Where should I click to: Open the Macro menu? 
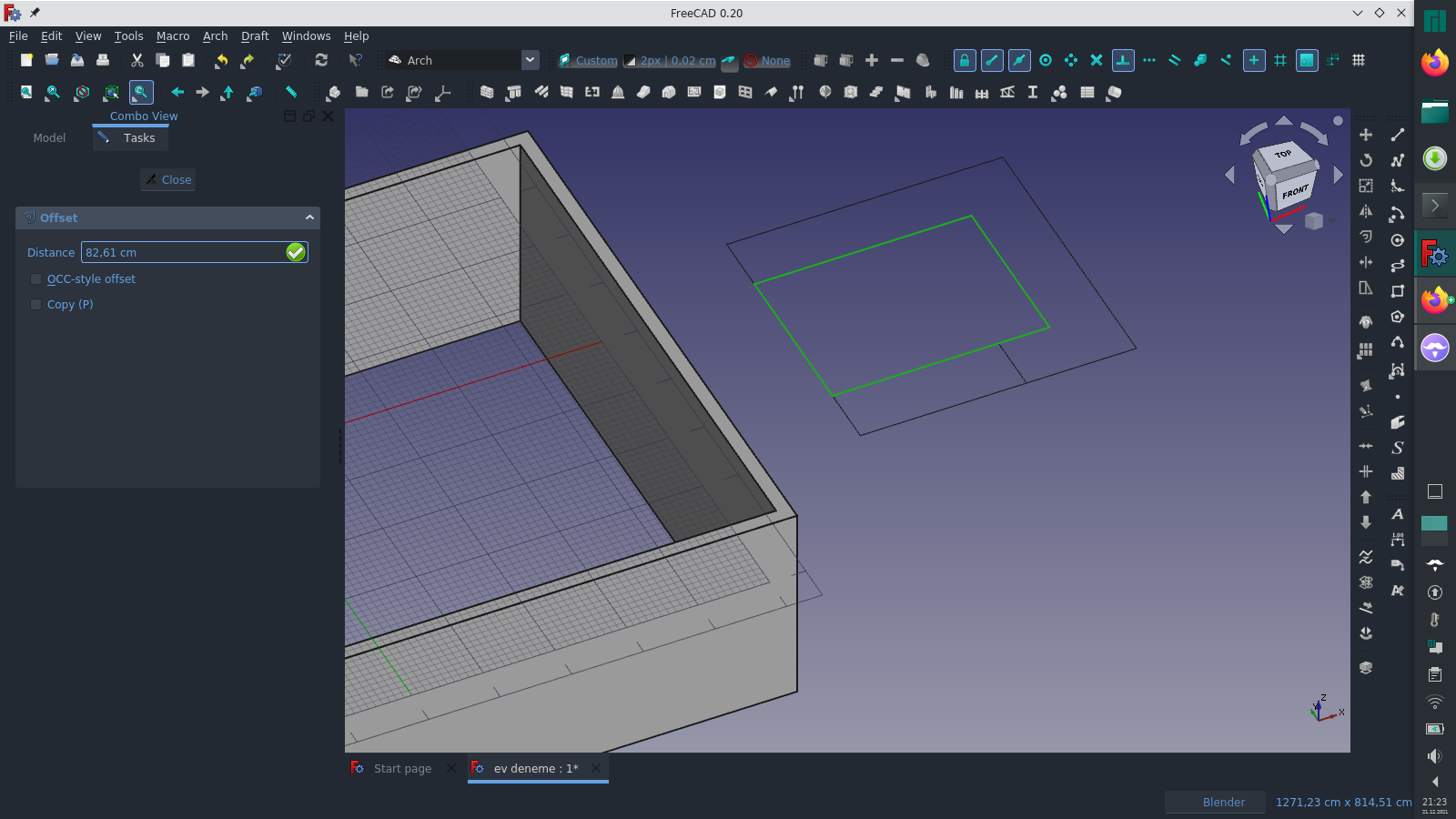tap(173, 36)
